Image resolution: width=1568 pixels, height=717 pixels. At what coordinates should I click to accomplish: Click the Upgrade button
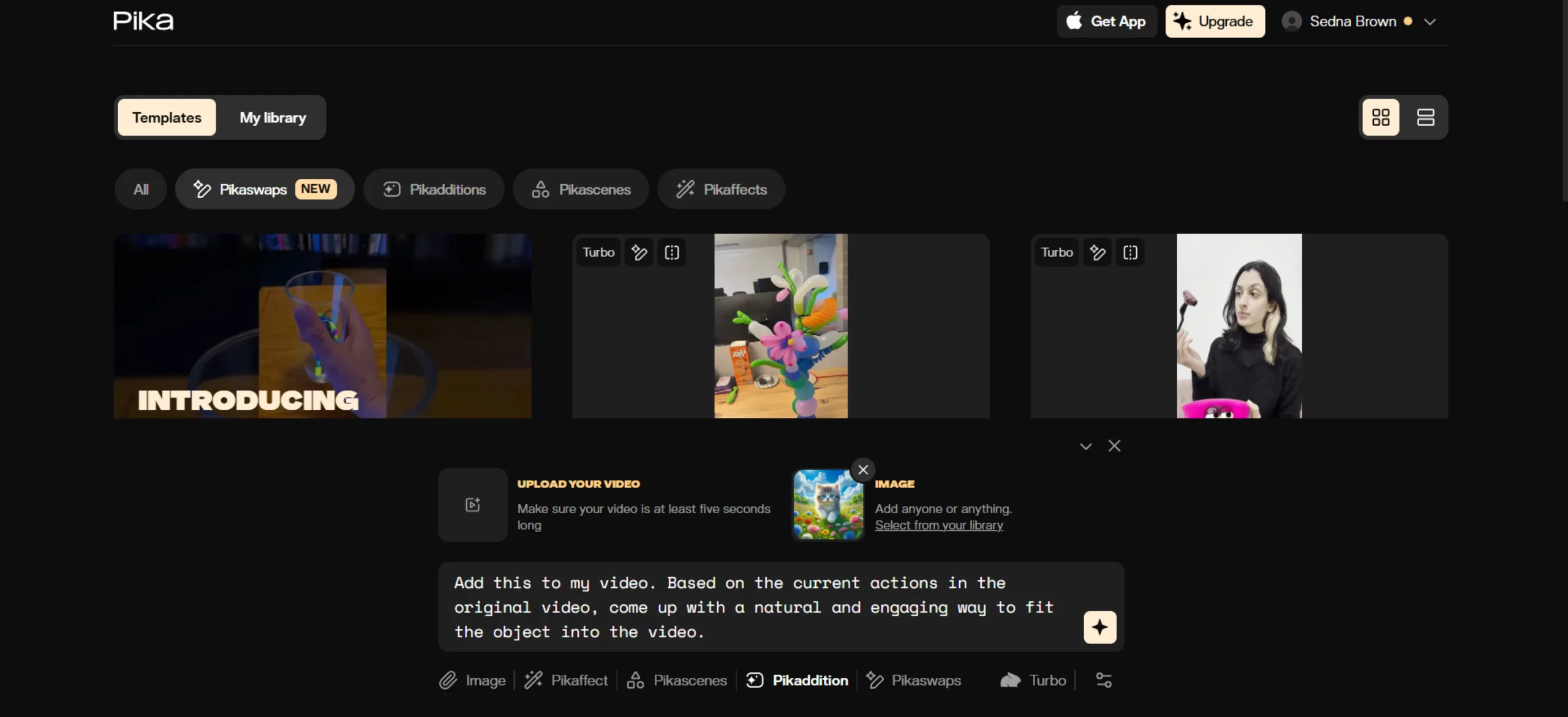tap(1215, 21)
